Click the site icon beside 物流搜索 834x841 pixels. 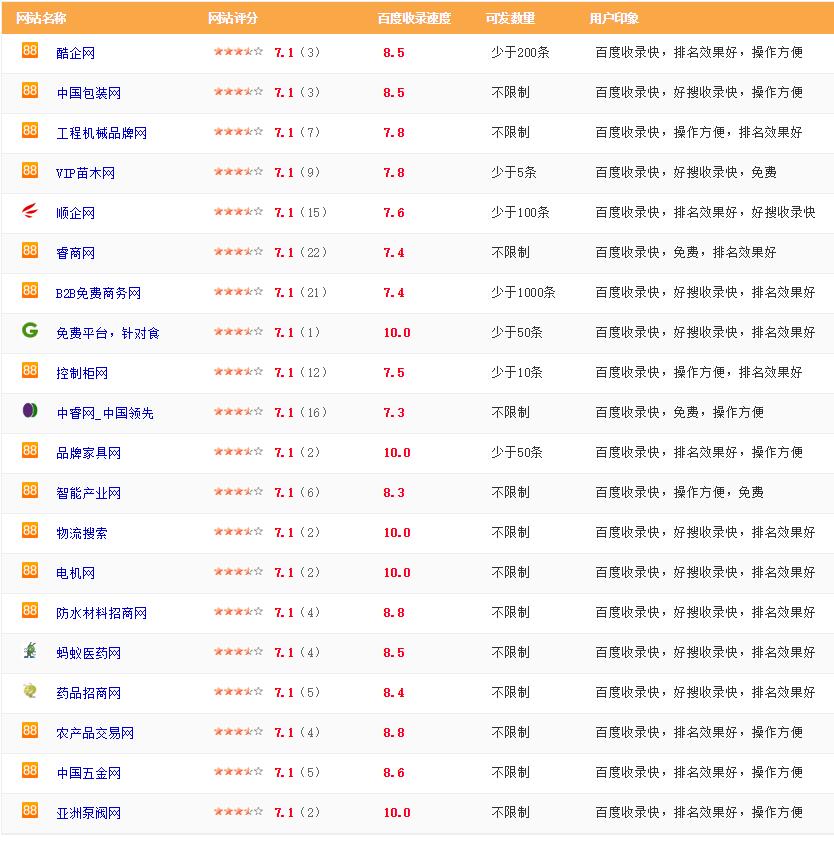30,530
